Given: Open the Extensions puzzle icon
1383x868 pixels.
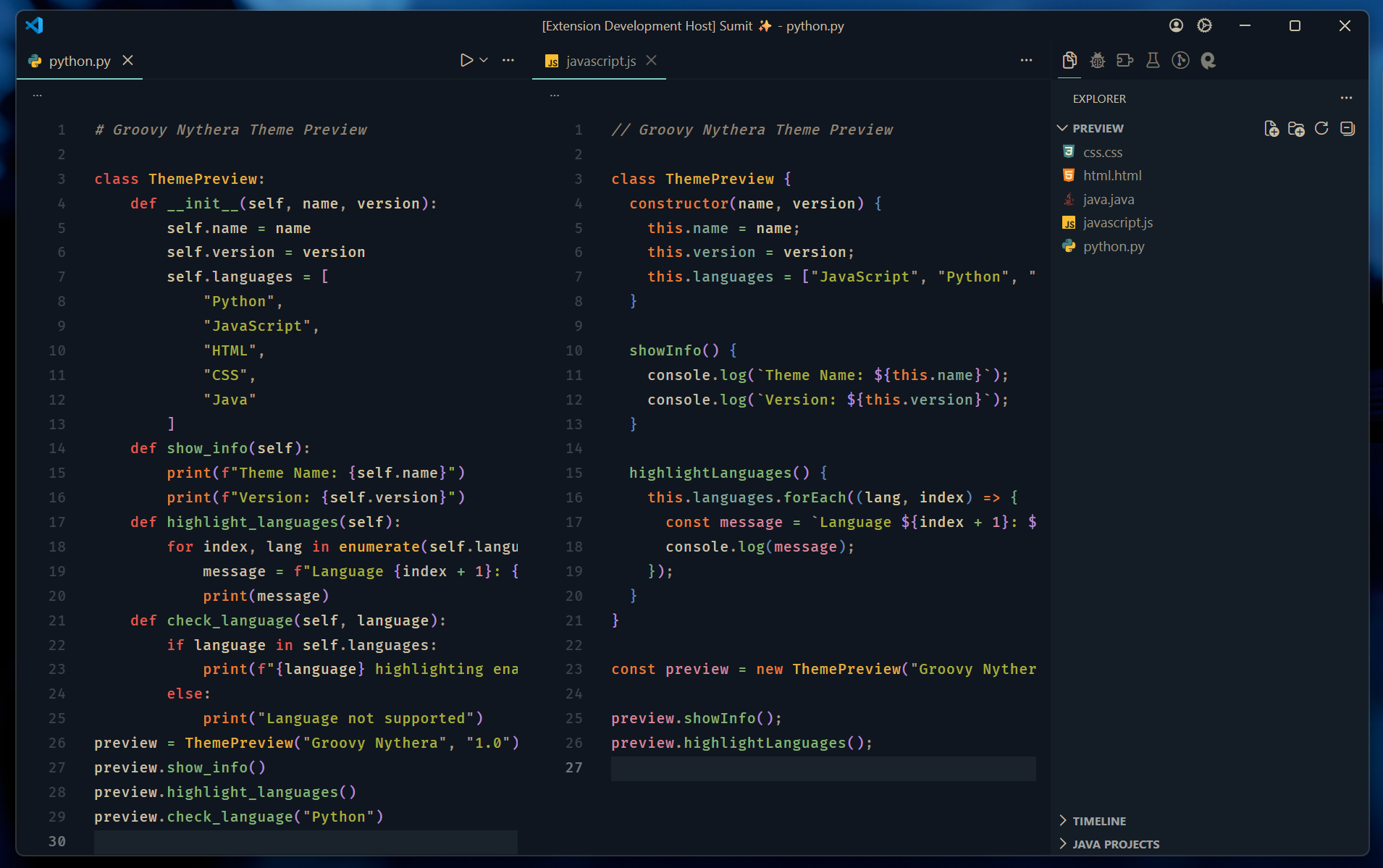Looking at the screenshot, I should 1125,61.
